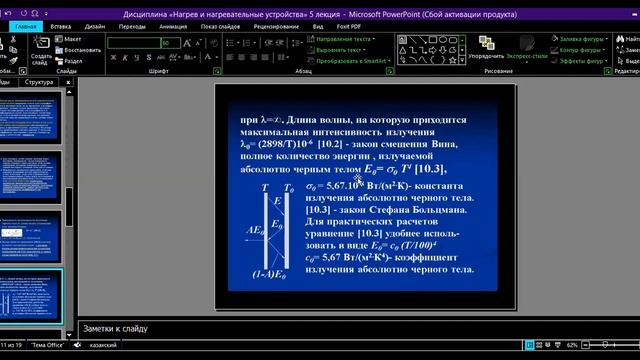The image size is (640, 360).
Task: Switch to reading view icon in status bar
Action: (548, 345)
